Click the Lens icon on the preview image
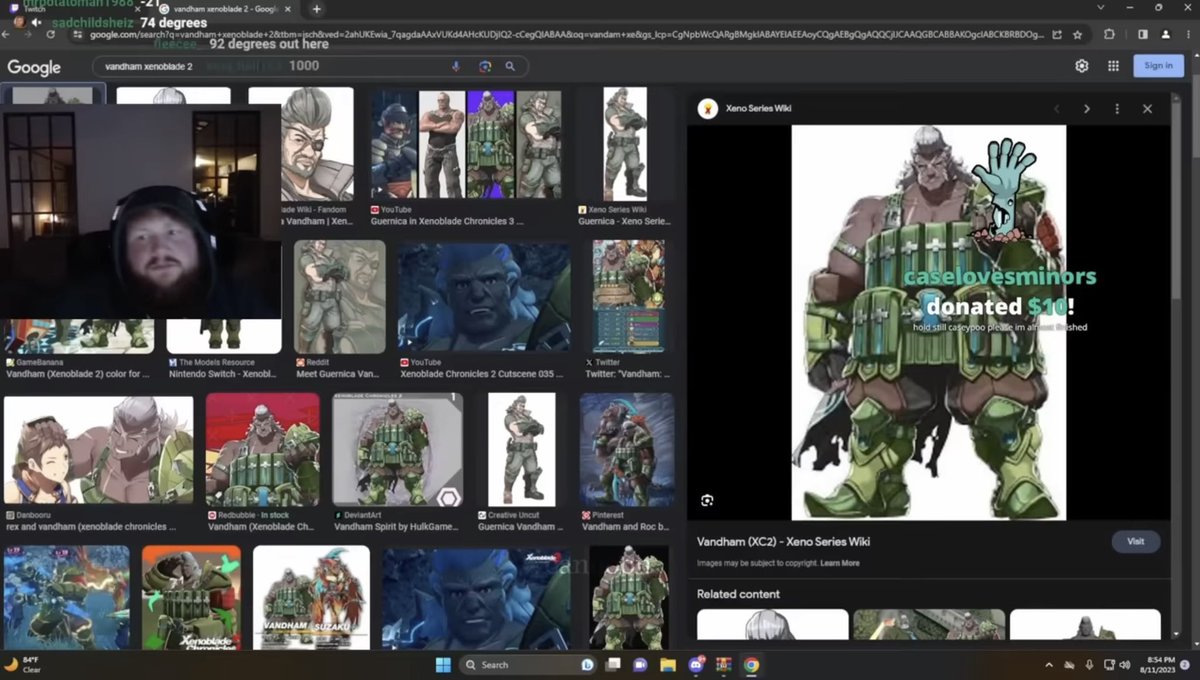 point(707,500)
